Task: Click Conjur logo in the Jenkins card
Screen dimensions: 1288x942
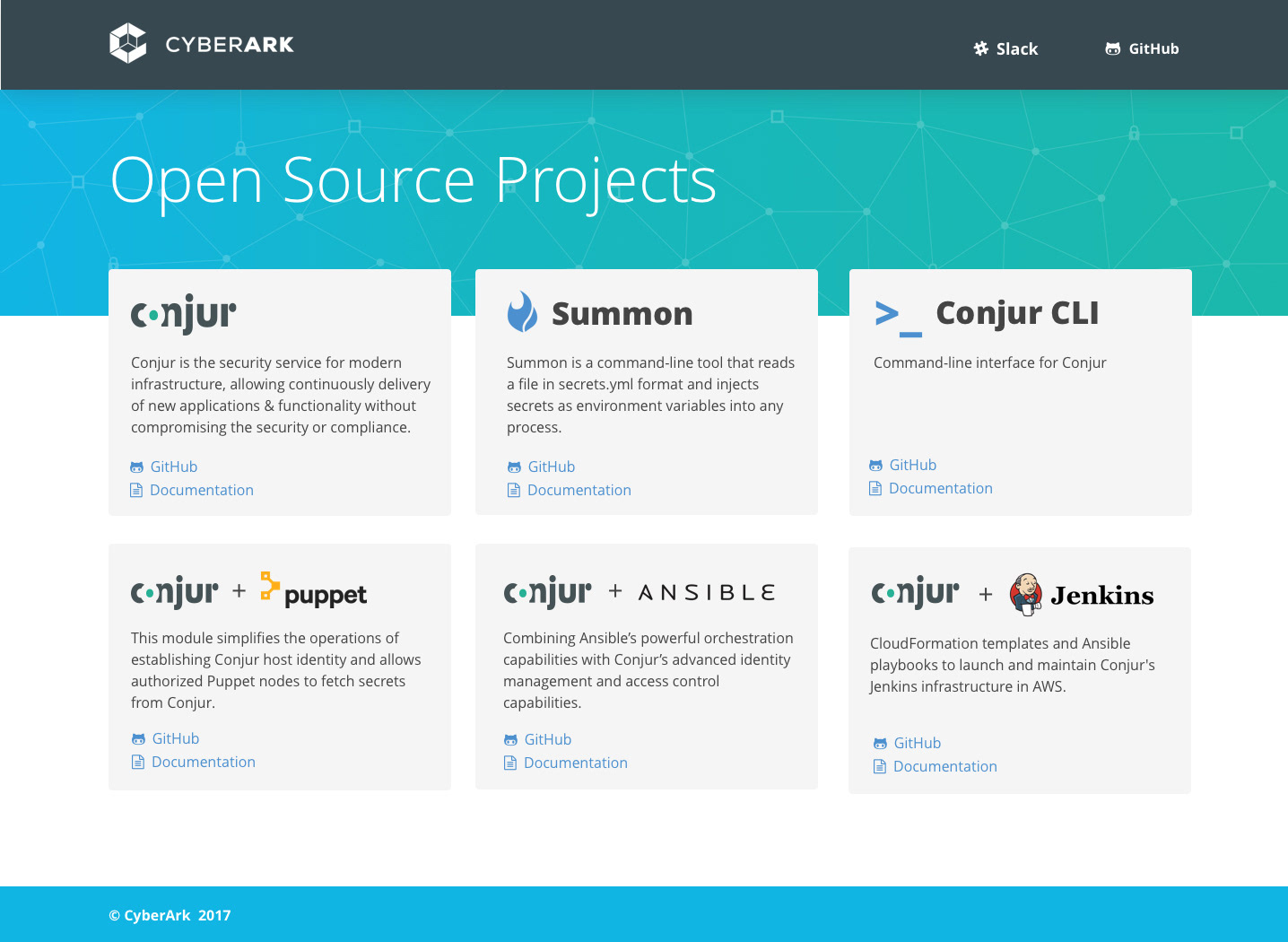Action: [x=916, y=592]
